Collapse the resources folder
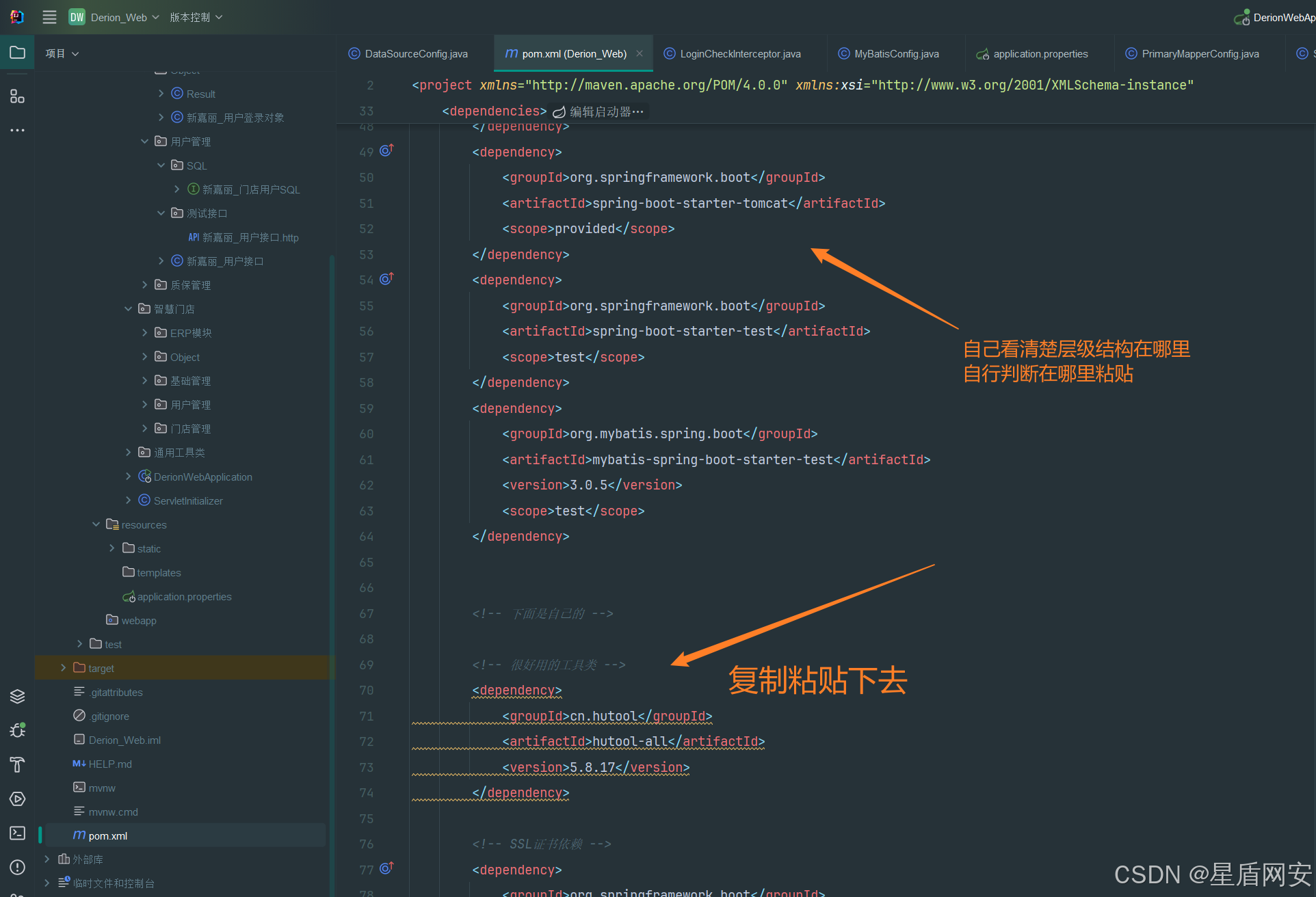The image size is (1316, 897). [96, 524]
